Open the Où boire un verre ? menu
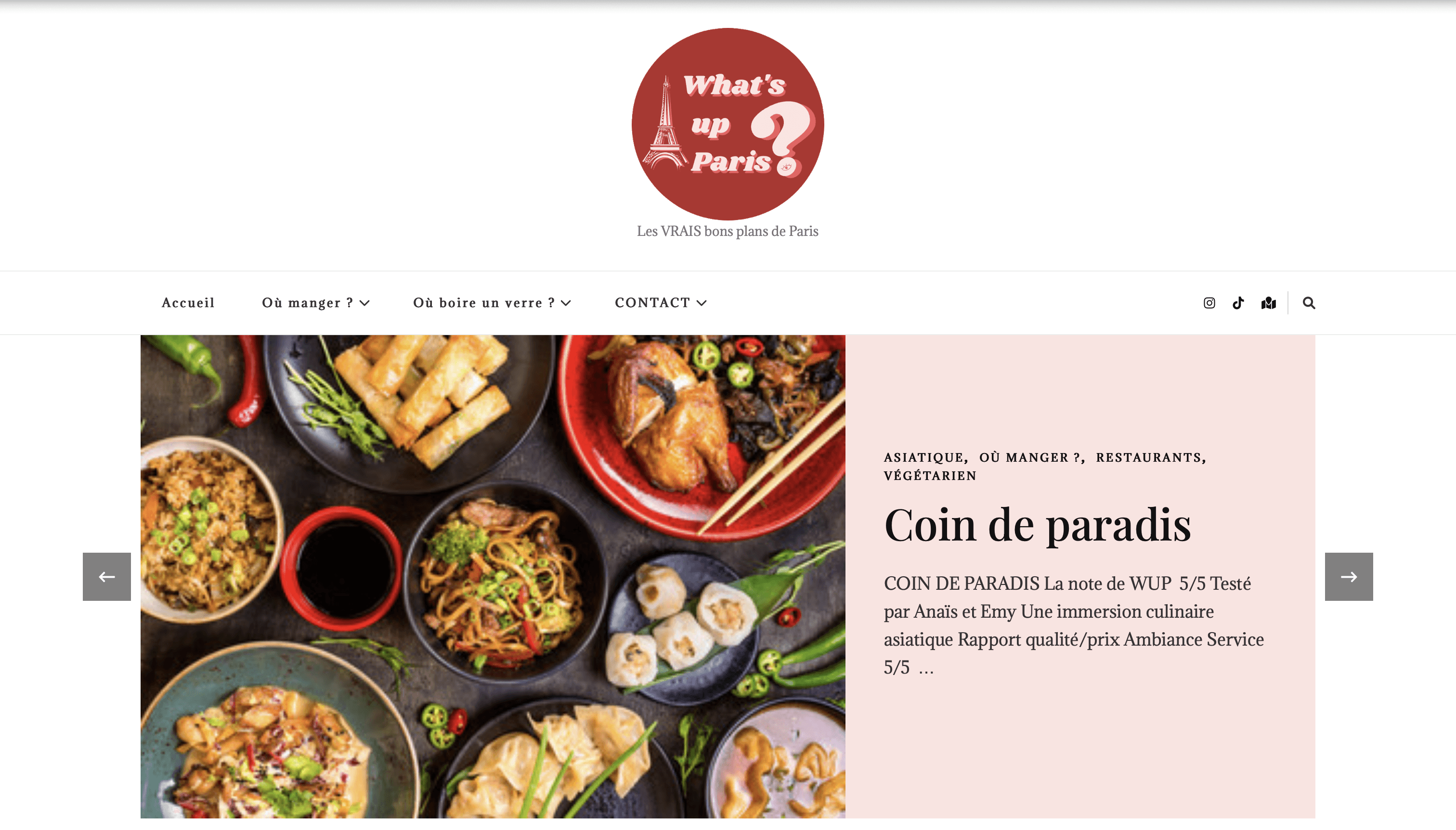 [484, 303]
